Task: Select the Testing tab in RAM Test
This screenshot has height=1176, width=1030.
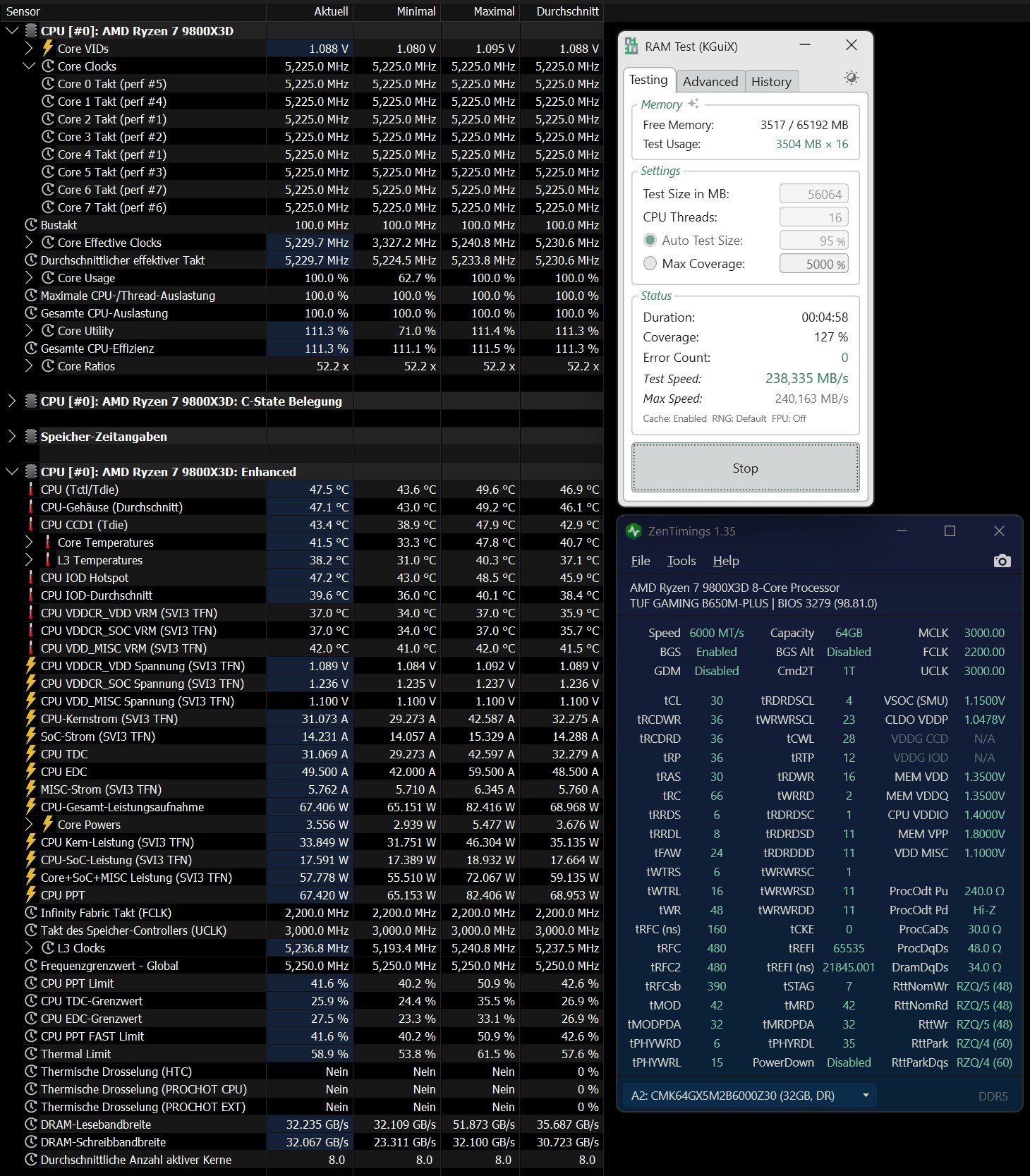Action: pyautogui.click(x=649, y=80)
